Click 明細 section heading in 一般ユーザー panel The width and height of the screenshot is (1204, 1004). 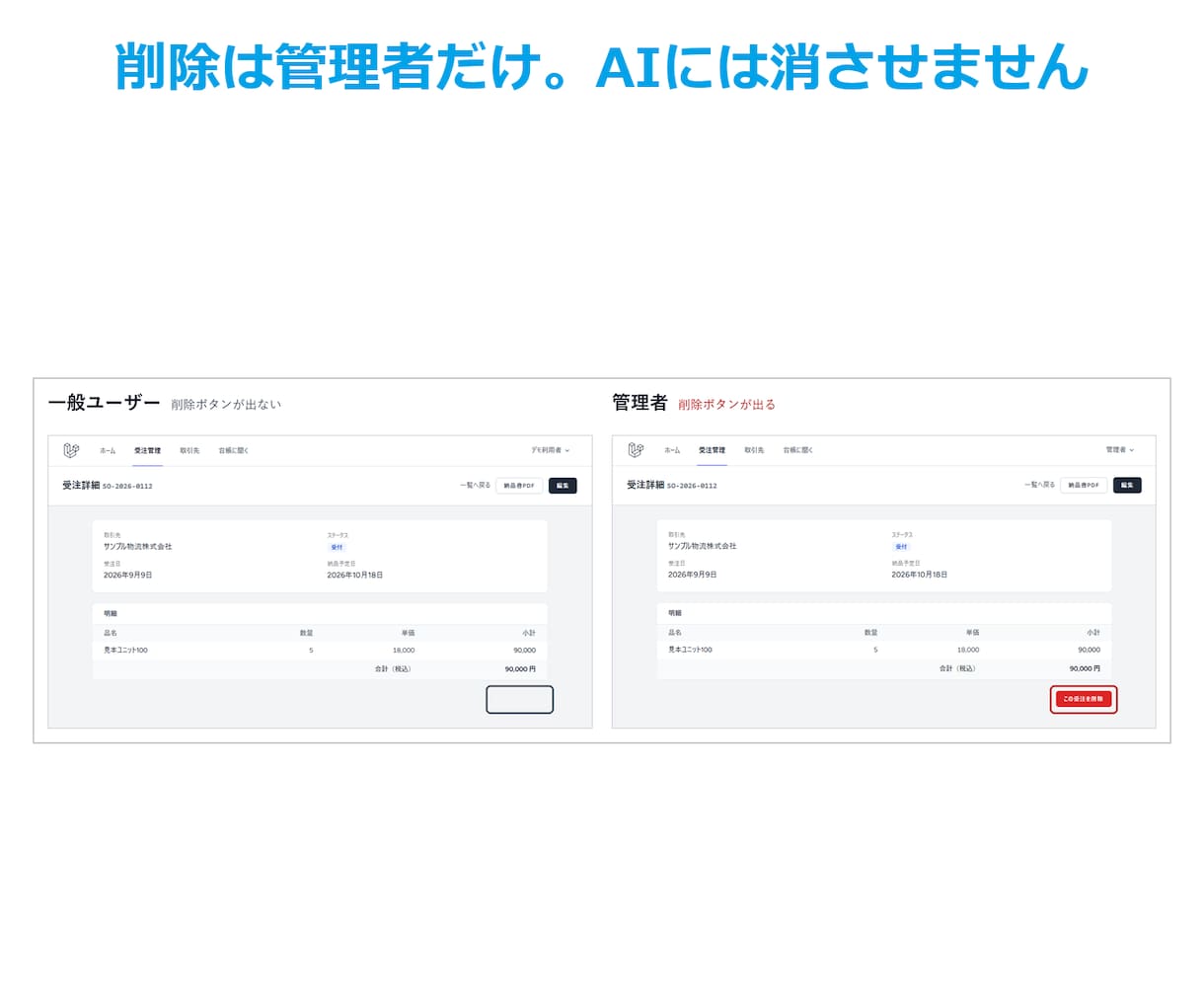tap(111, 614)
